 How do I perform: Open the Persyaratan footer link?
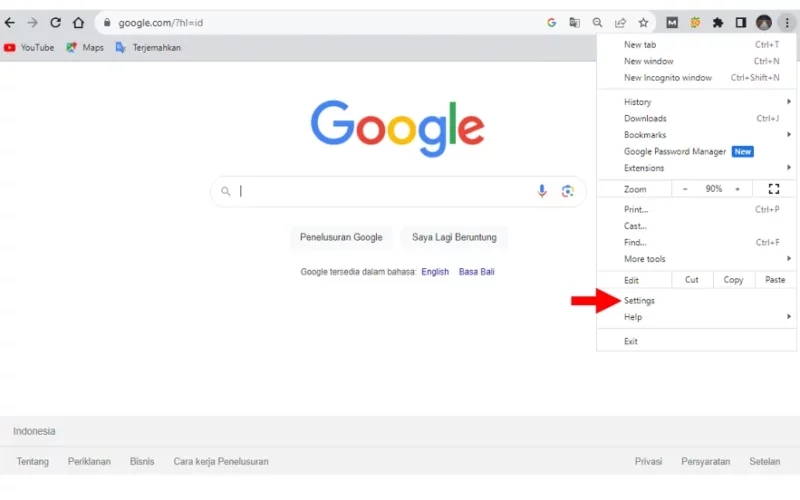click(x=706, y=461)
